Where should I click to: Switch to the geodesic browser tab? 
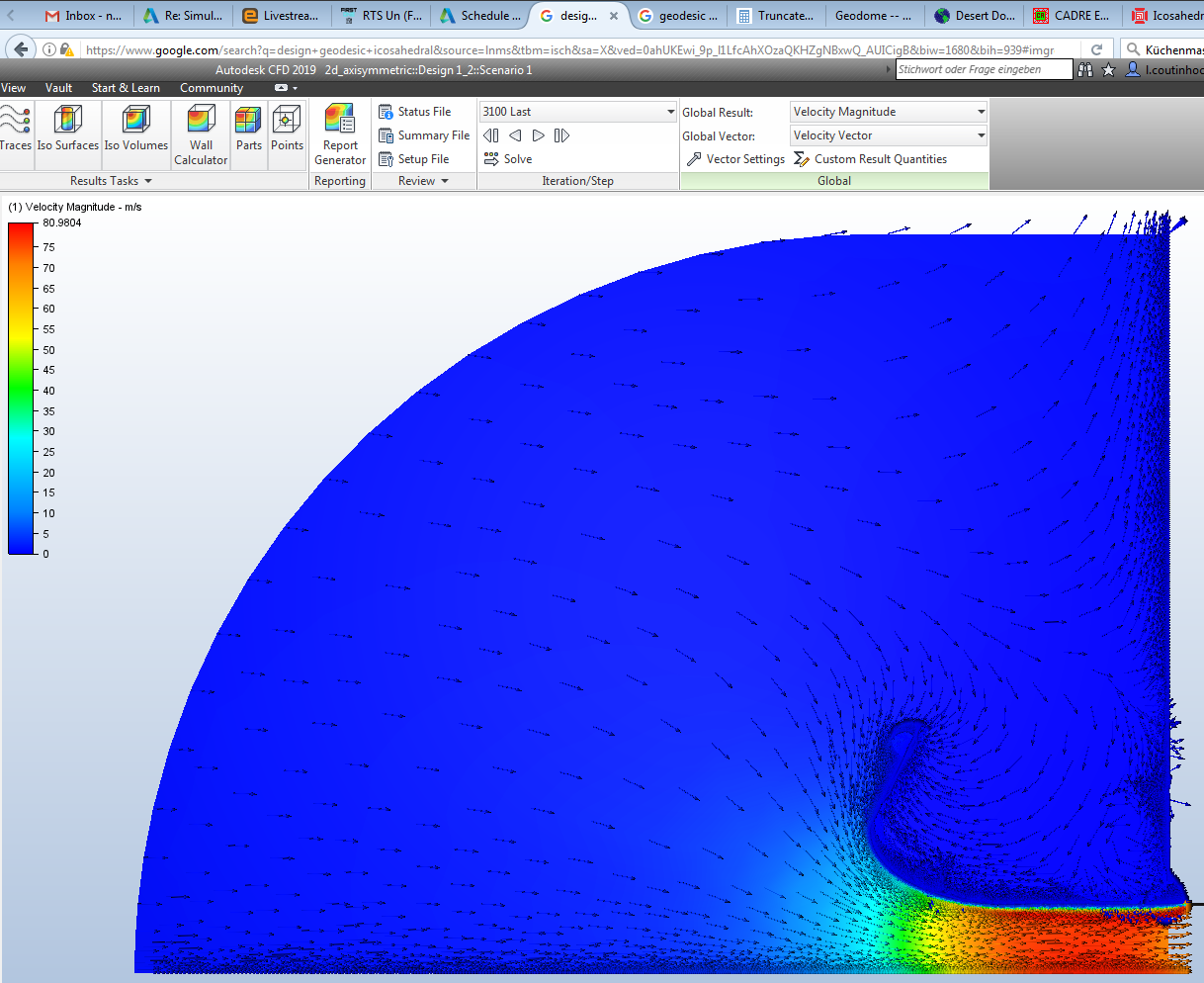(678, 15)
